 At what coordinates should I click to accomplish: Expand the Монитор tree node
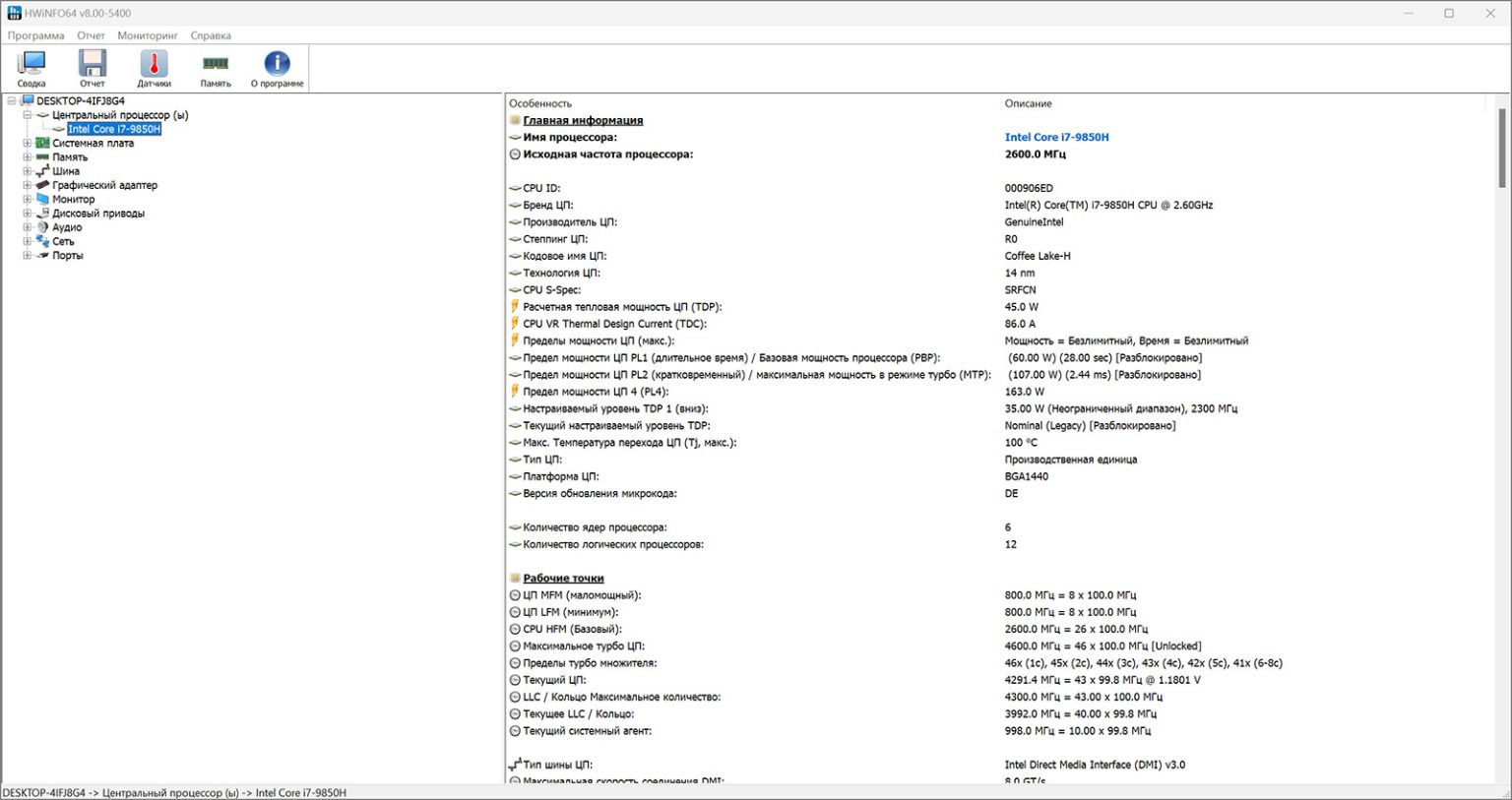(x=28, y=199)
